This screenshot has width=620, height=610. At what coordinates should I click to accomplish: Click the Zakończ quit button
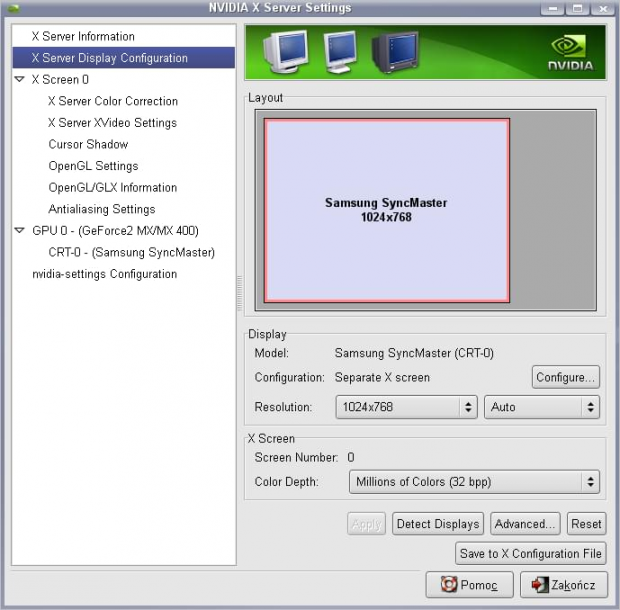563,584
